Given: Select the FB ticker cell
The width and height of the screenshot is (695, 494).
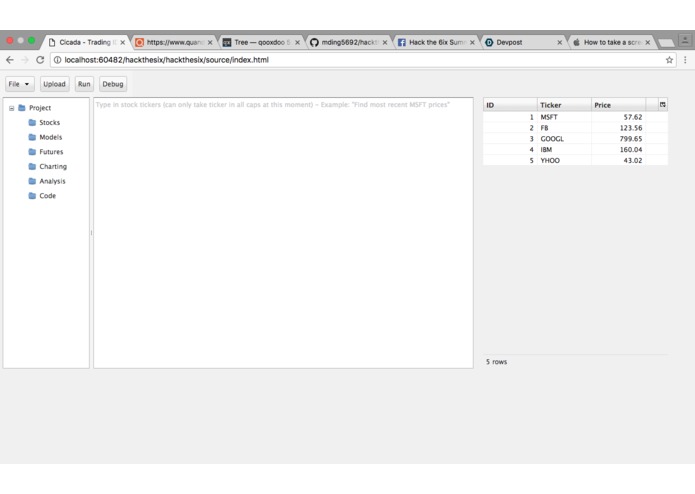Looking at the screenshot, I should pos(564,128).
